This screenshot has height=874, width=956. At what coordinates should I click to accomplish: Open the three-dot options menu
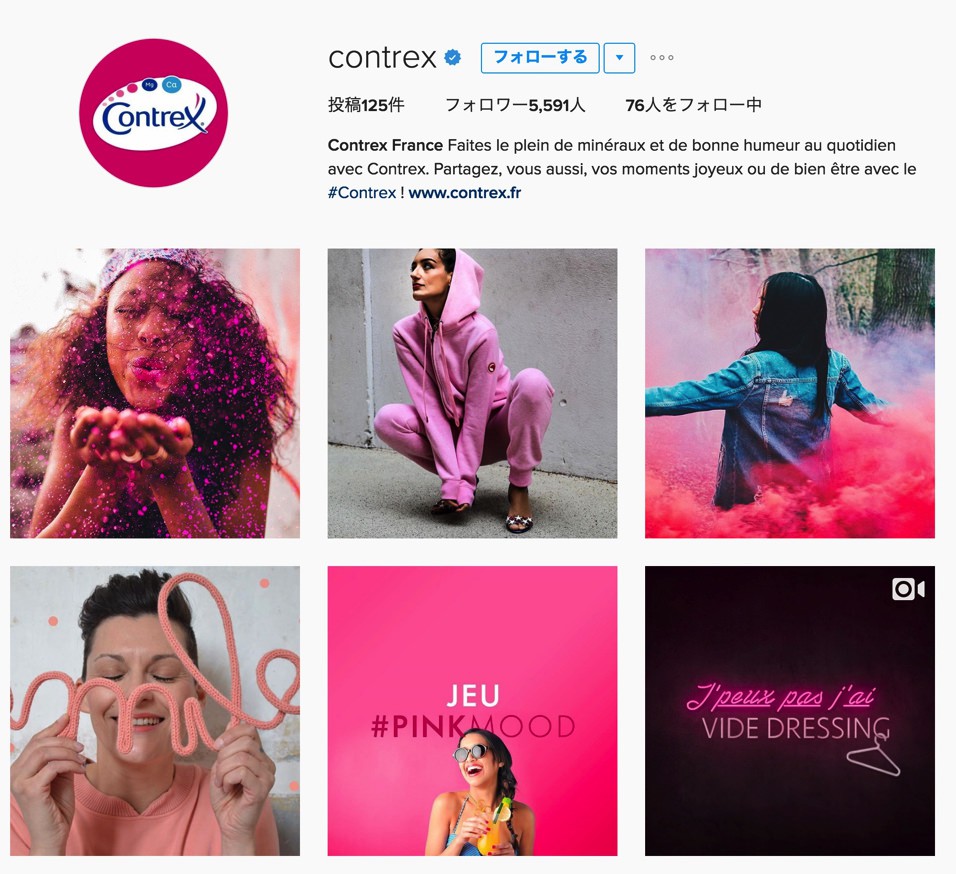coord(662,58)
